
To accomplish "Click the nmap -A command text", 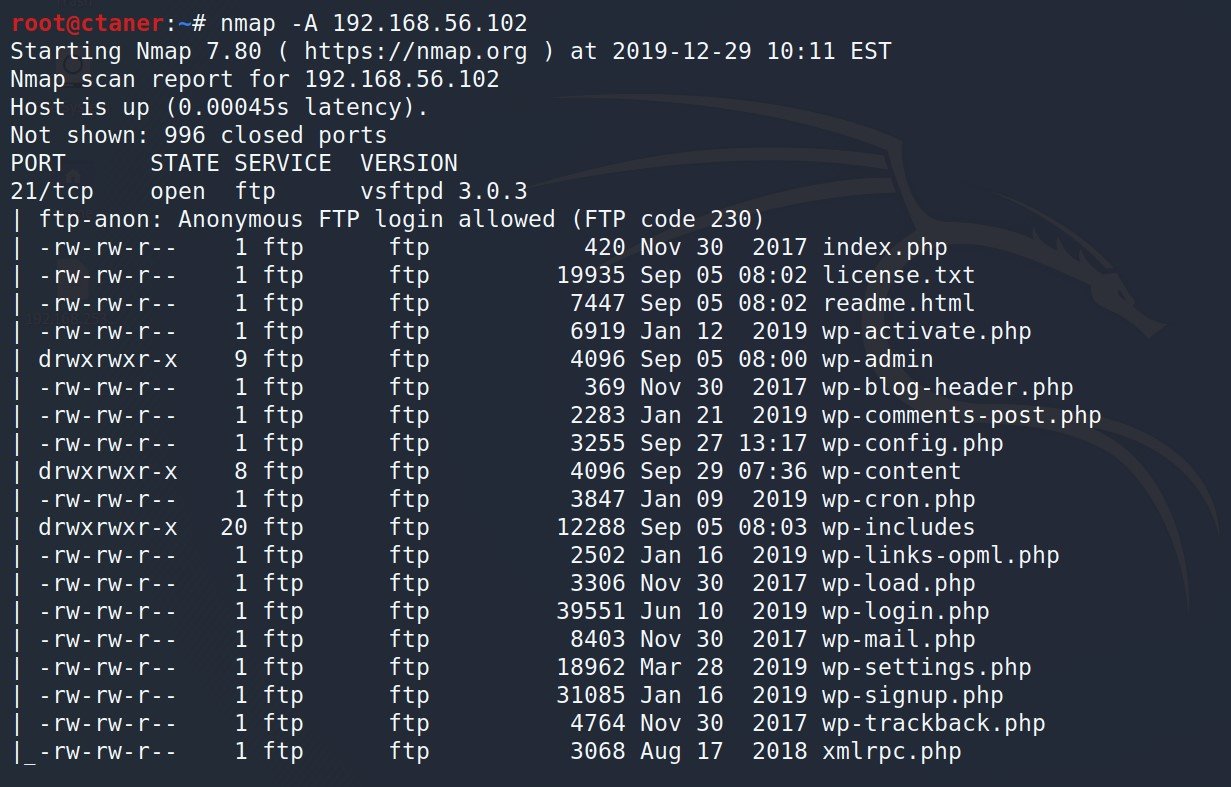I will point(269,22).
